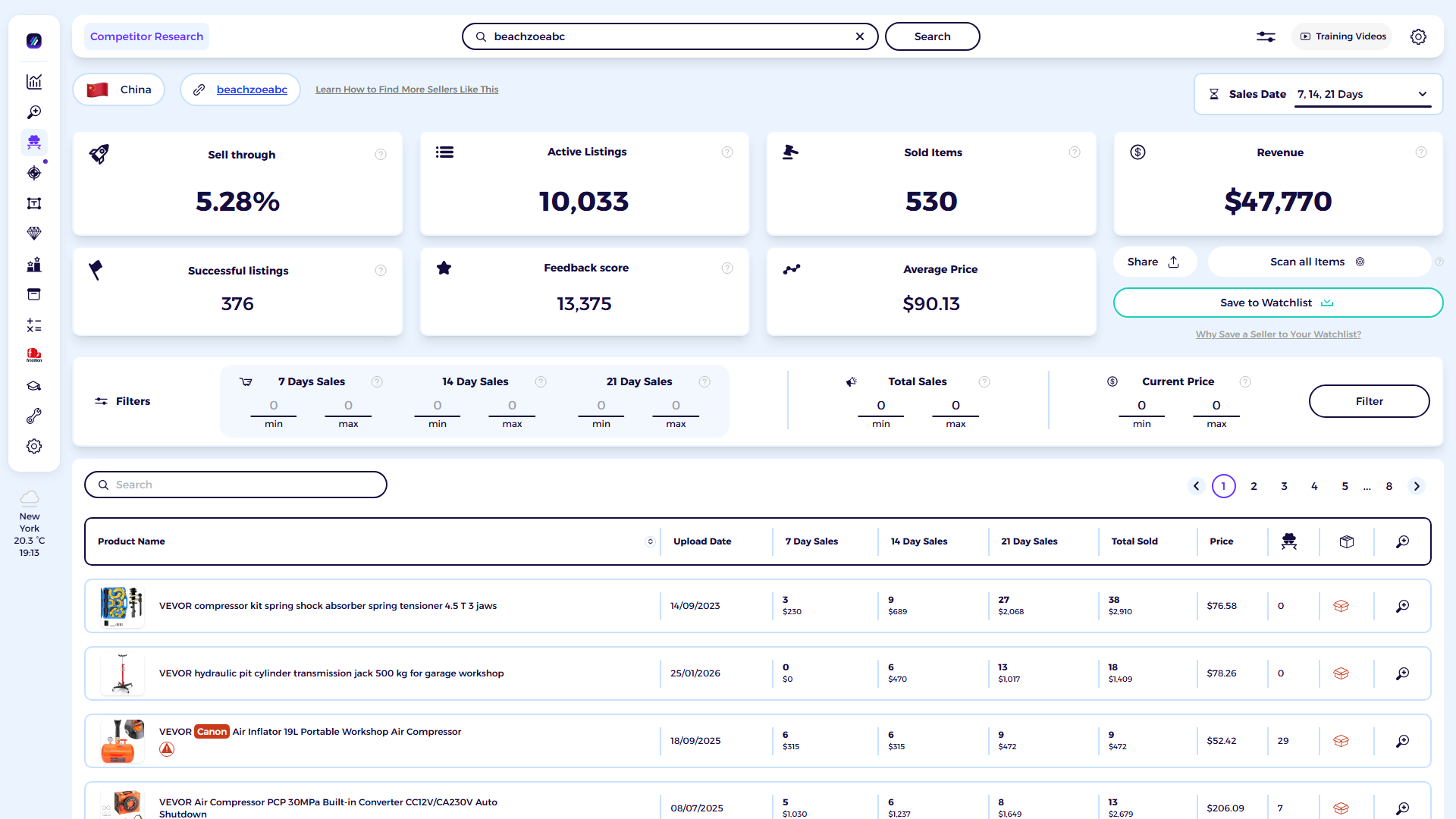Click the red box icon in the hydraulic jack row
The width and height of the screenshot is (1456, 819).
[1341, 673]
